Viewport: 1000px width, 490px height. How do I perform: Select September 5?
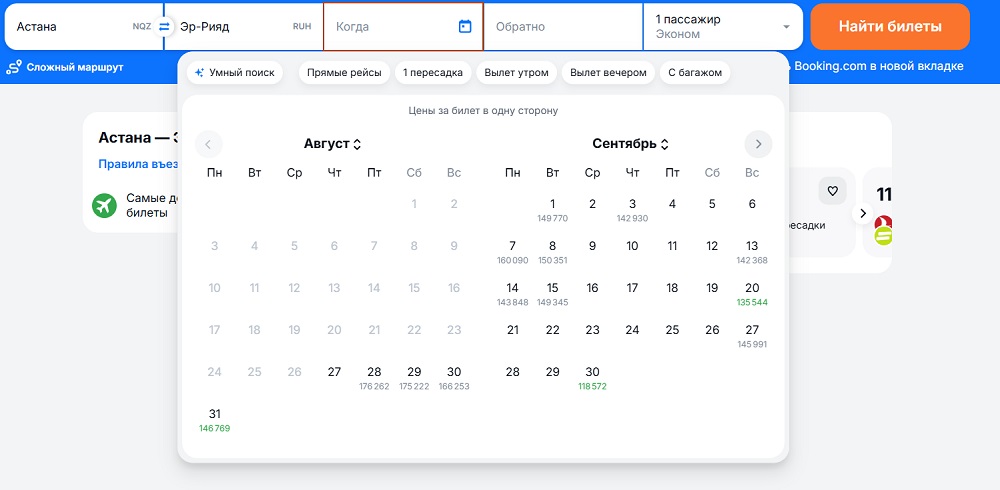point(712,205)
